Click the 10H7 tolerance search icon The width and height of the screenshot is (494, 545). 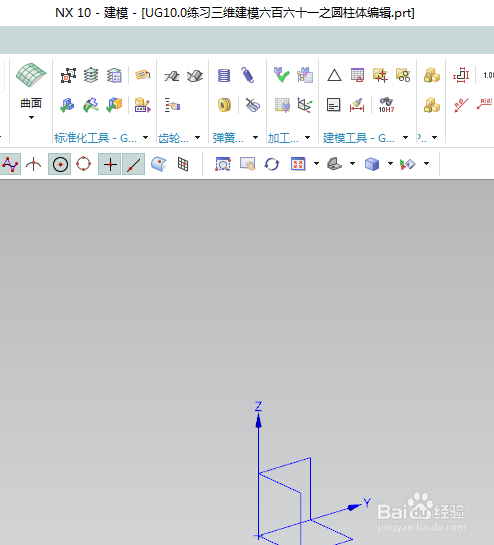click(386, 105)
